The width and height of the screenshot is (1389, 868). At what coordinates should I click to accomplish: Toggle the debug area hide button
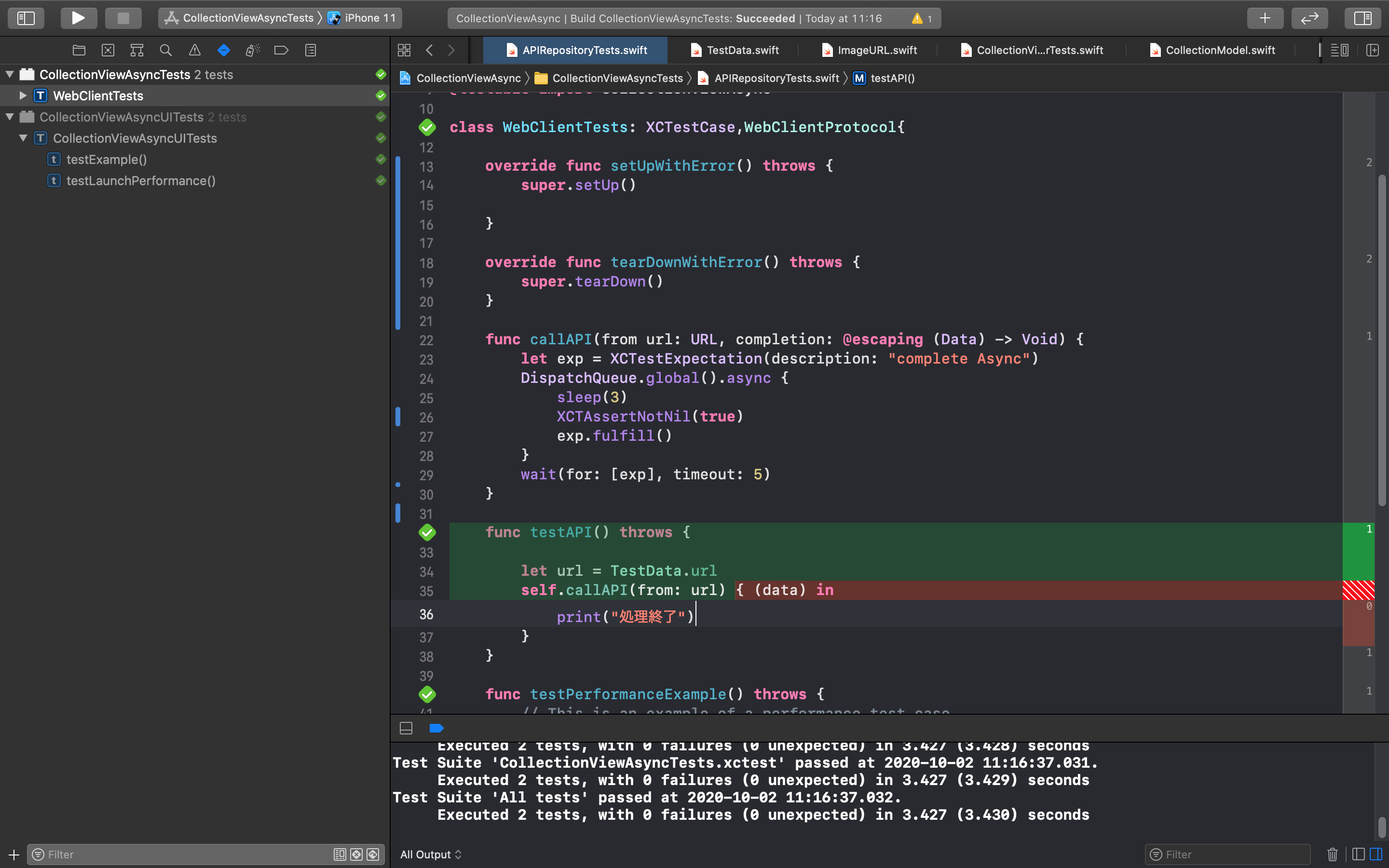click(x=406, y=728)
